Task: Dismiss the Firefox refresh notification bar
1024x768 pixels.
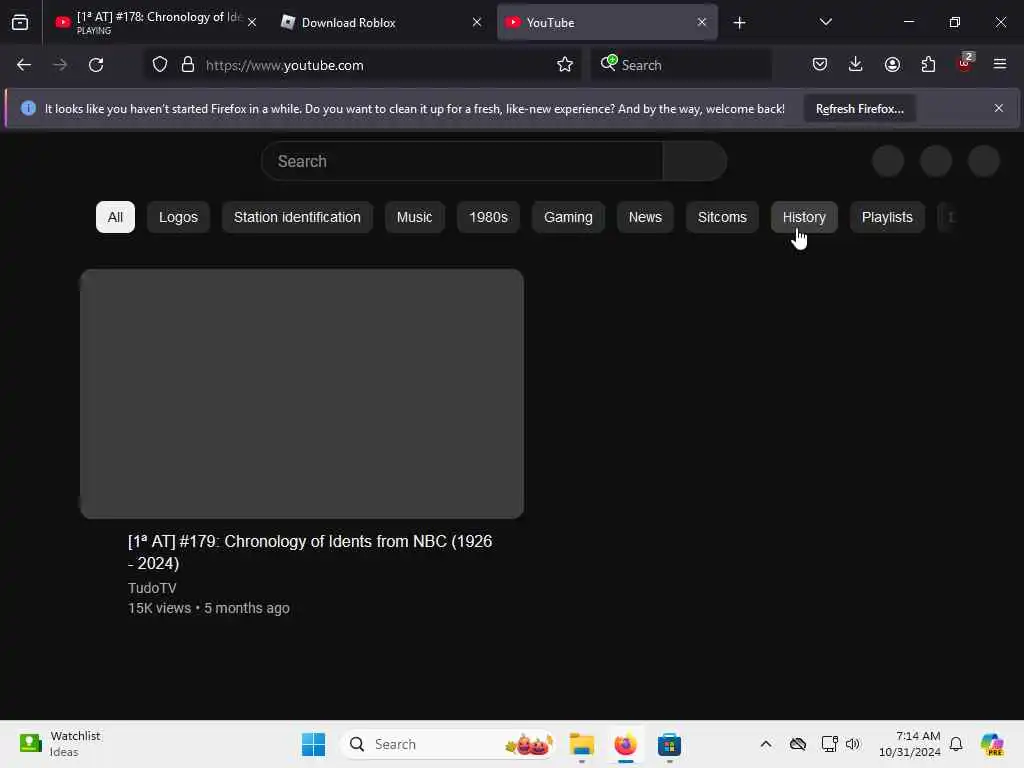Action: [999, 108]
